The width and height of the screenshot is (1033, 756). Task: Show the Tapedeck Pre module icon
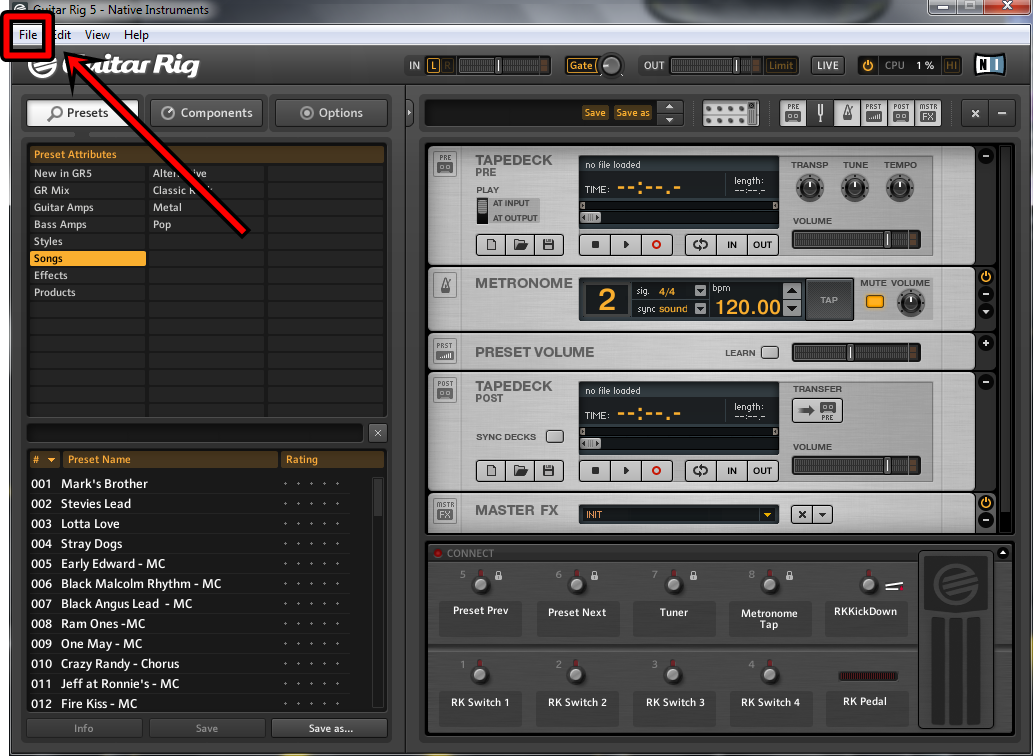pyautogui.click(x=793, y=113)
